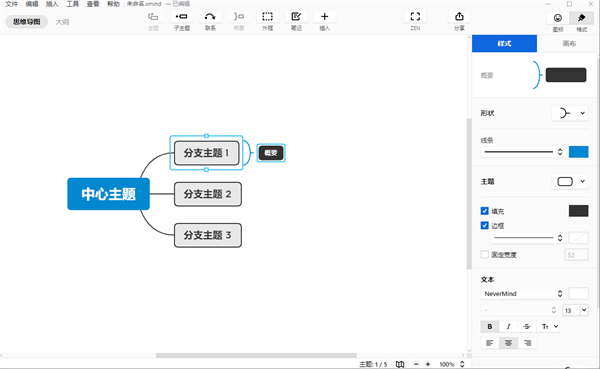Viewport: 600px width, 369px height.
Task: Open the 主题 topic shape dropdown
Action: [570, 181]
